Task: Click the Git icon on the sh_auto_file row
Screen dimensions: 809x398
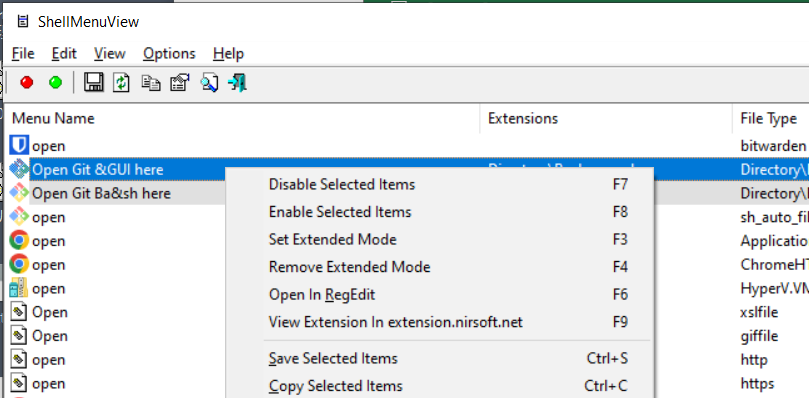Action: (19, 217)
